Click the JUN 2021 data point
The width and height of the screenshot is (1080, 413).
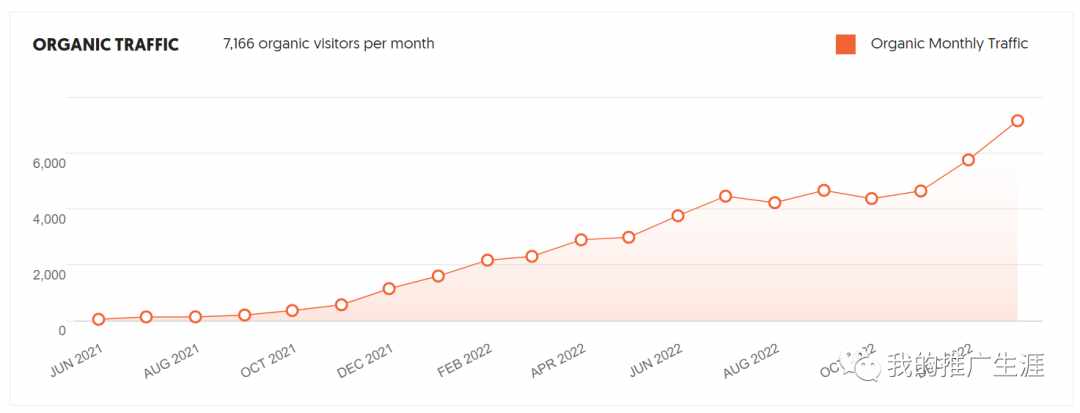99,320
